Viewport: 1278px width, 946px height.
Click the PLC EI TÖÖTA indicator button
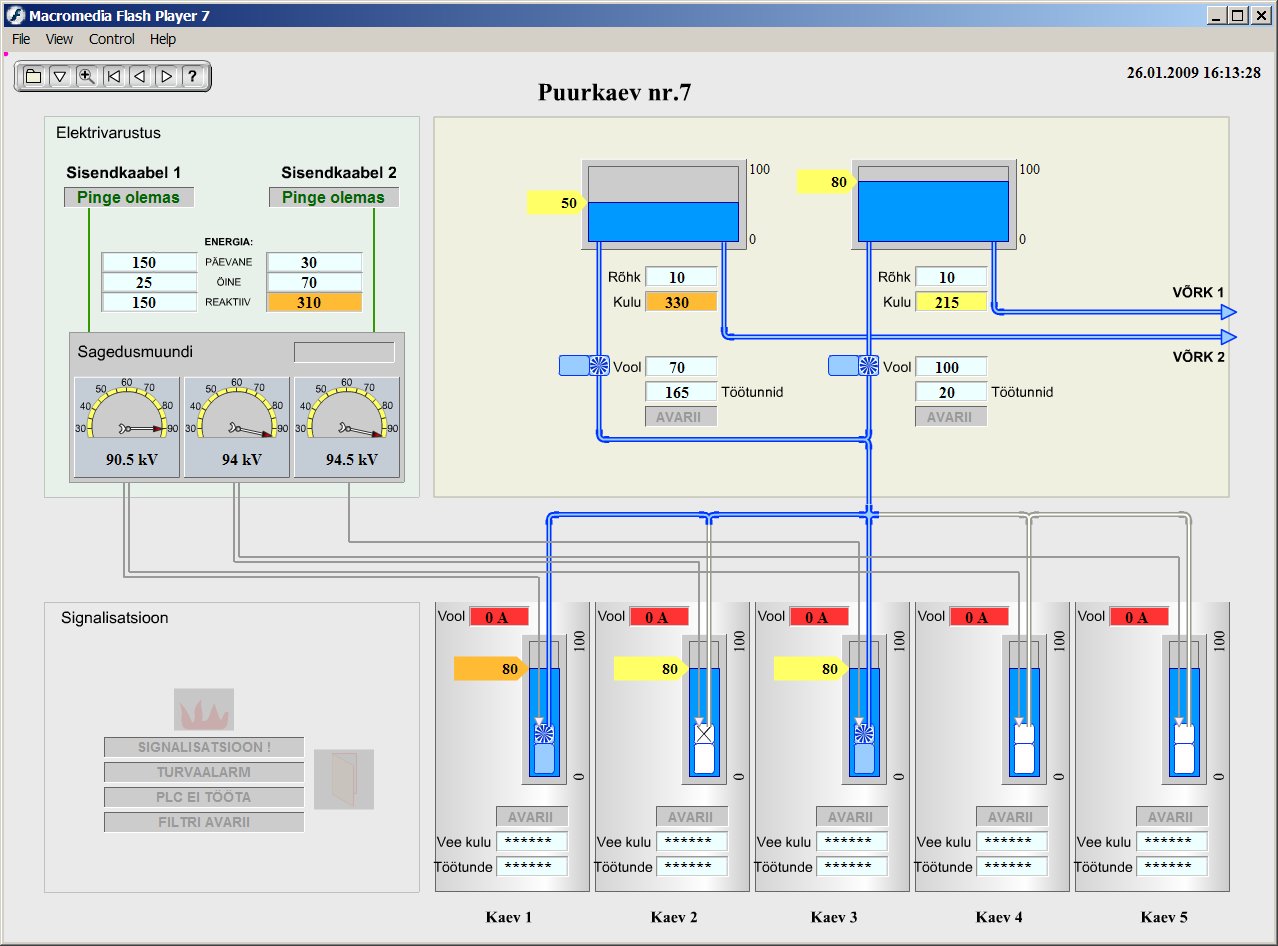click(x=204, y=797)
